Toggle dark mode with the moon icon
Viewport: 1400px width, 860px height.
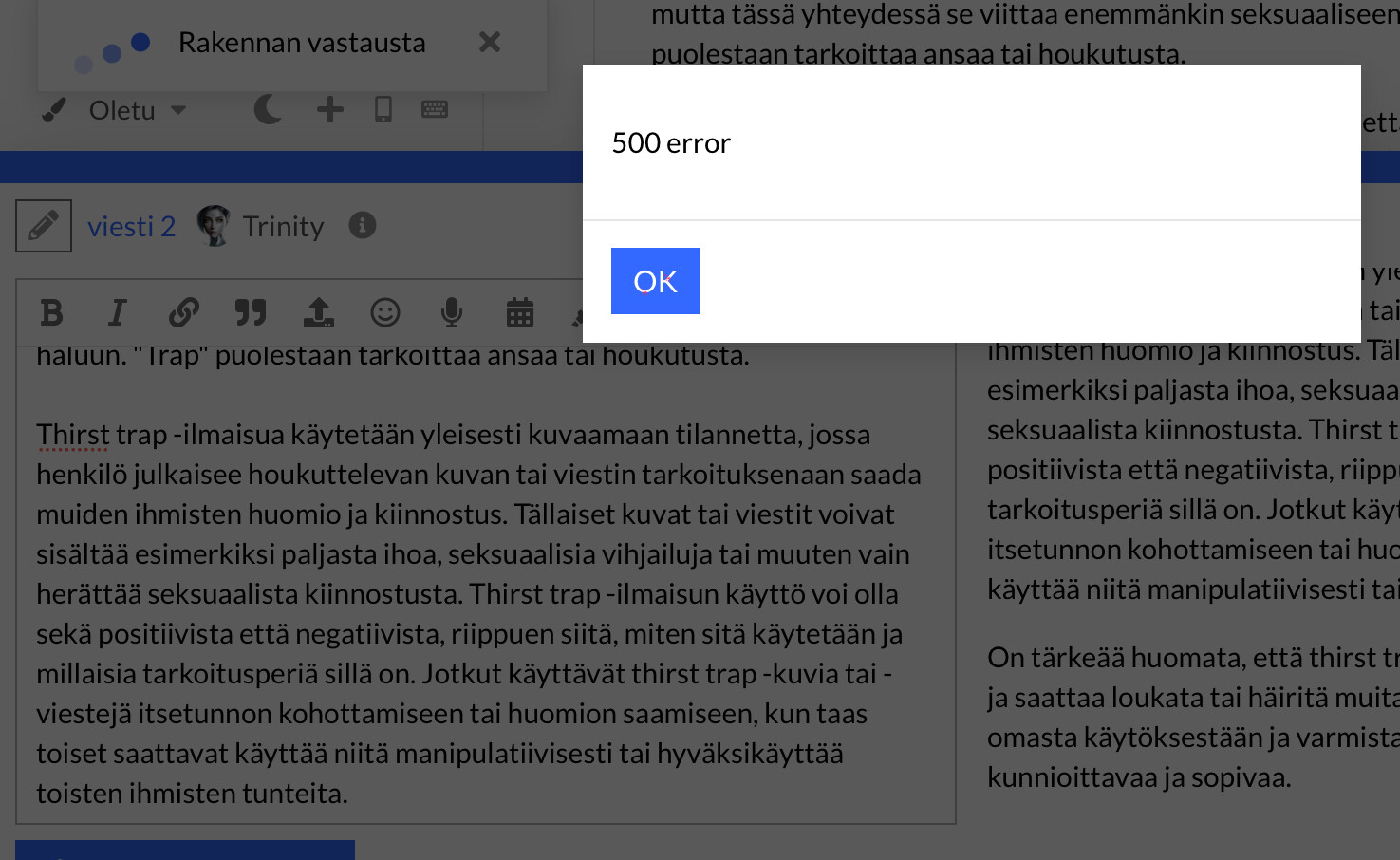coord(268,110)
